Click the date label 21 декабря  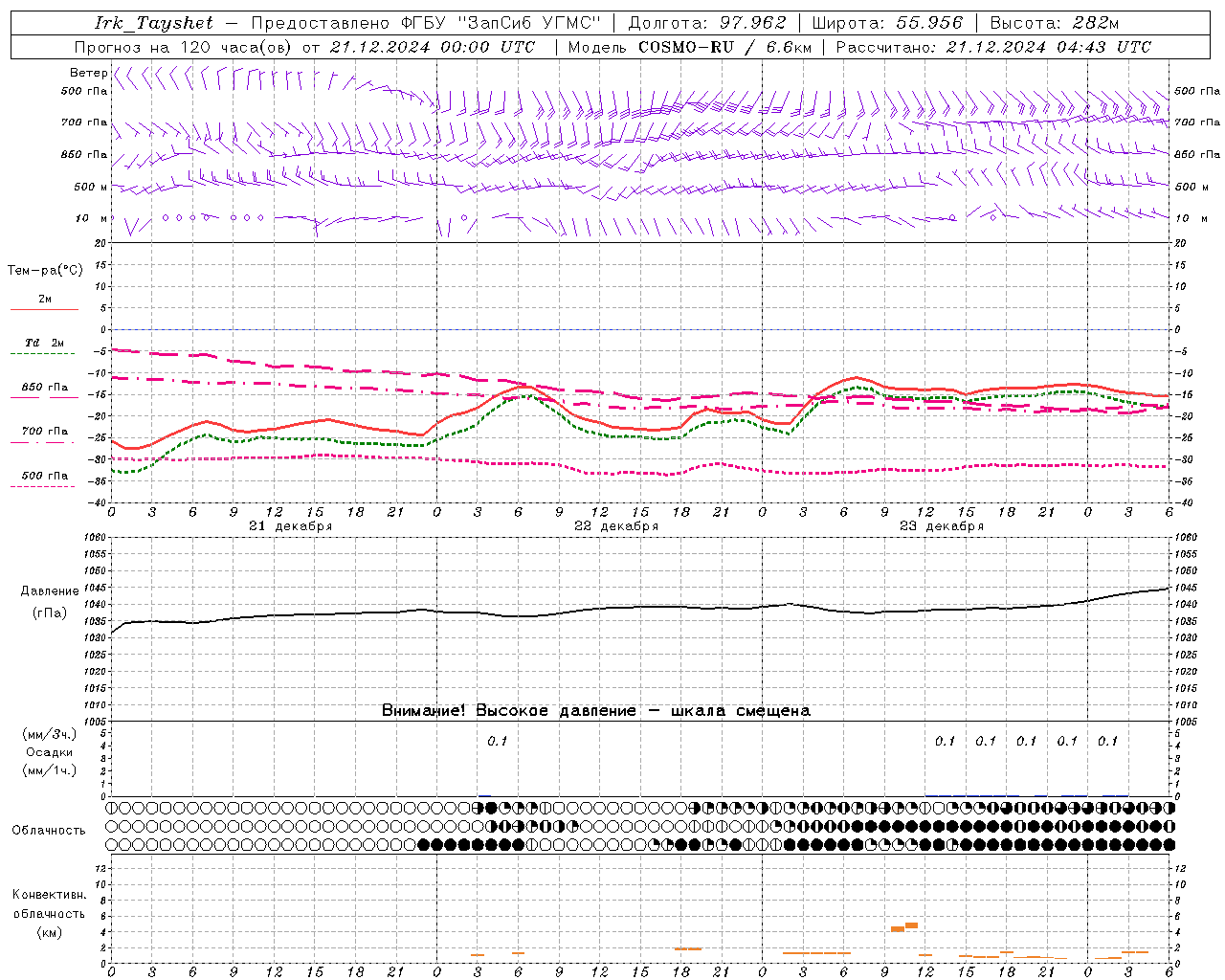pos(290,526)
